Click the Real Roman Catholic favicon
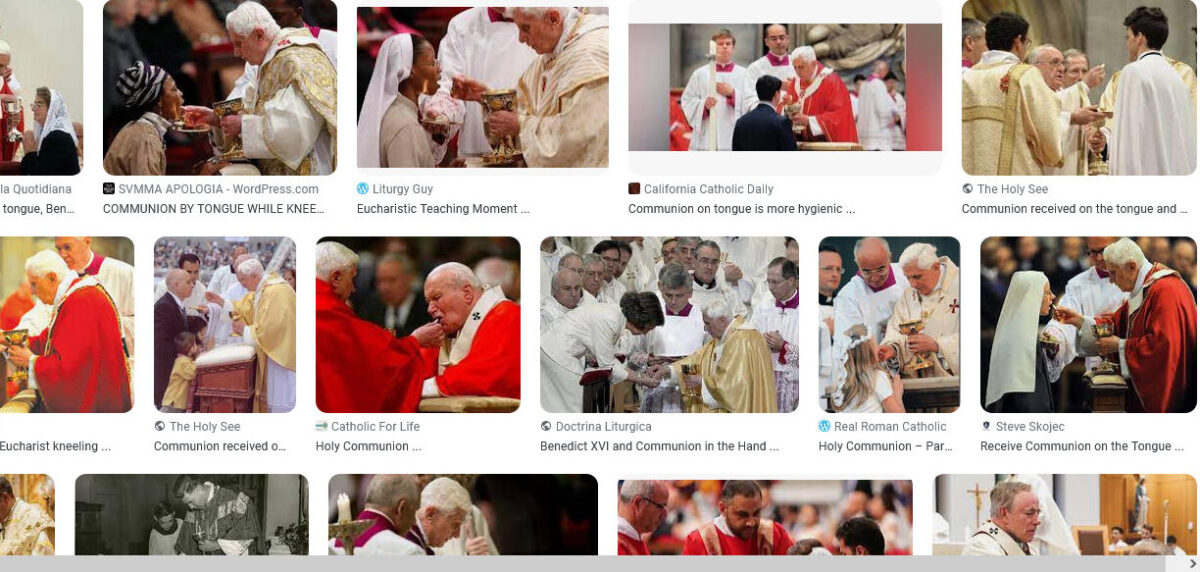 click(x=825, y=426)
